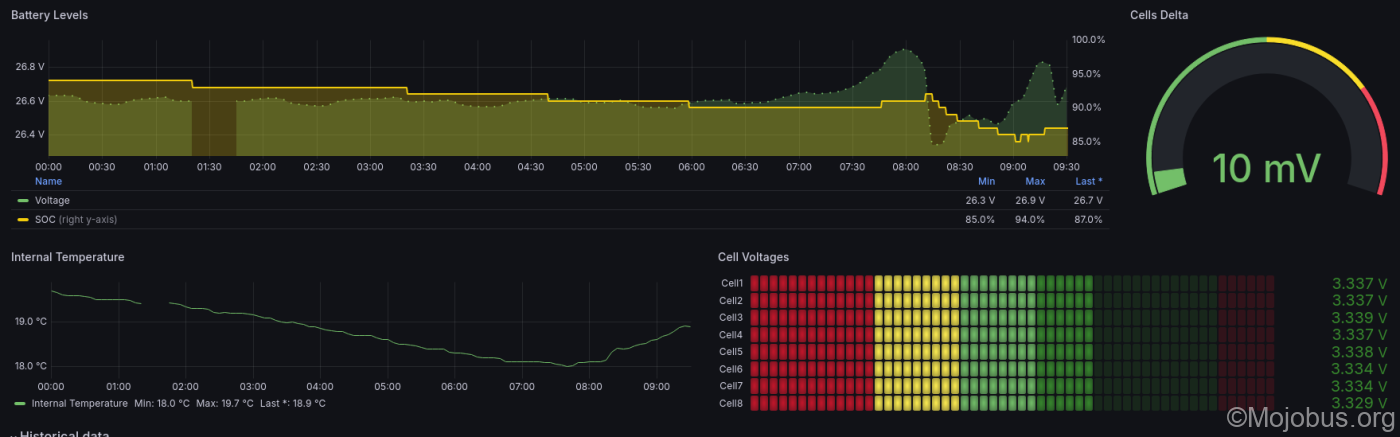Click the yellow SOC legend color swatch
This screenshot has height=437, width=1400.
pyautogui.click(x=24, y=219)
